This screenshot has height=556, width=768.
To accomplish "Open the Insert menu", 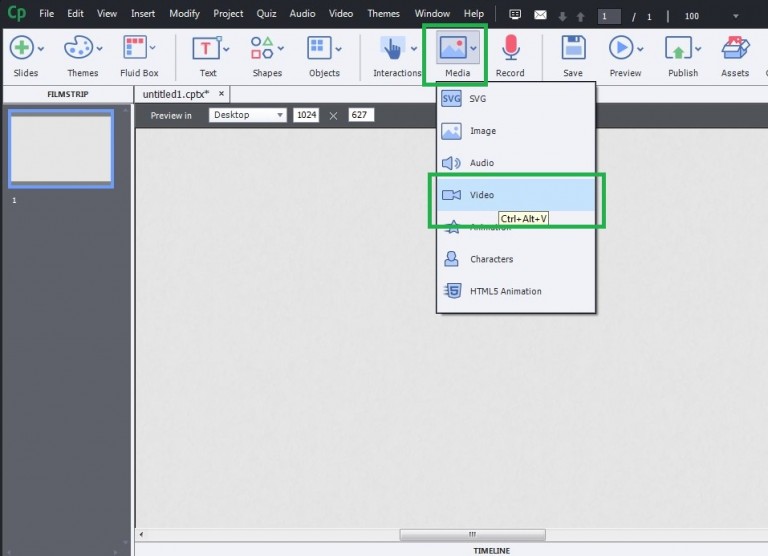I will (143, 14).
